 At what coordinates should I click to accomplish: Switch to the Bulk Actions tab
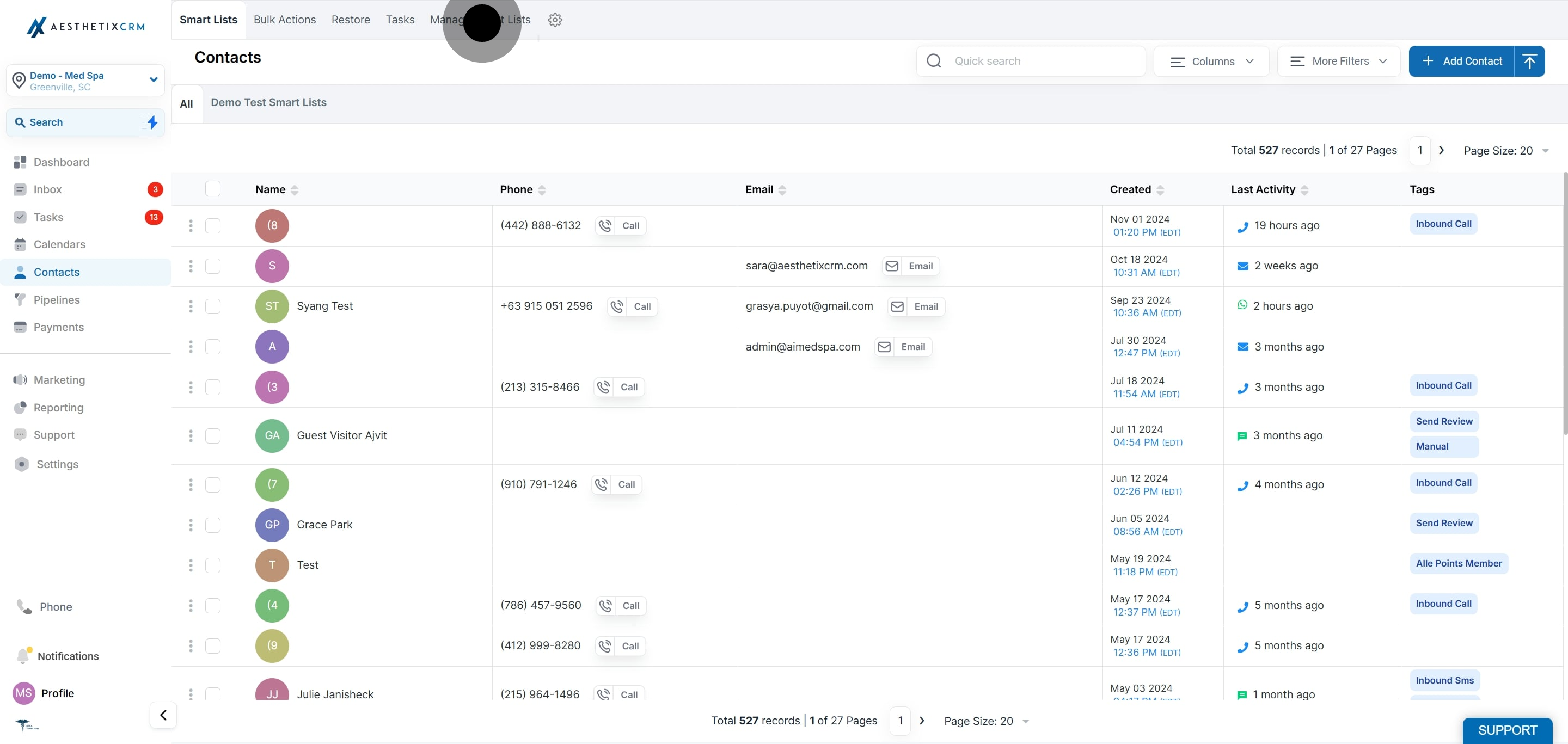284,20
